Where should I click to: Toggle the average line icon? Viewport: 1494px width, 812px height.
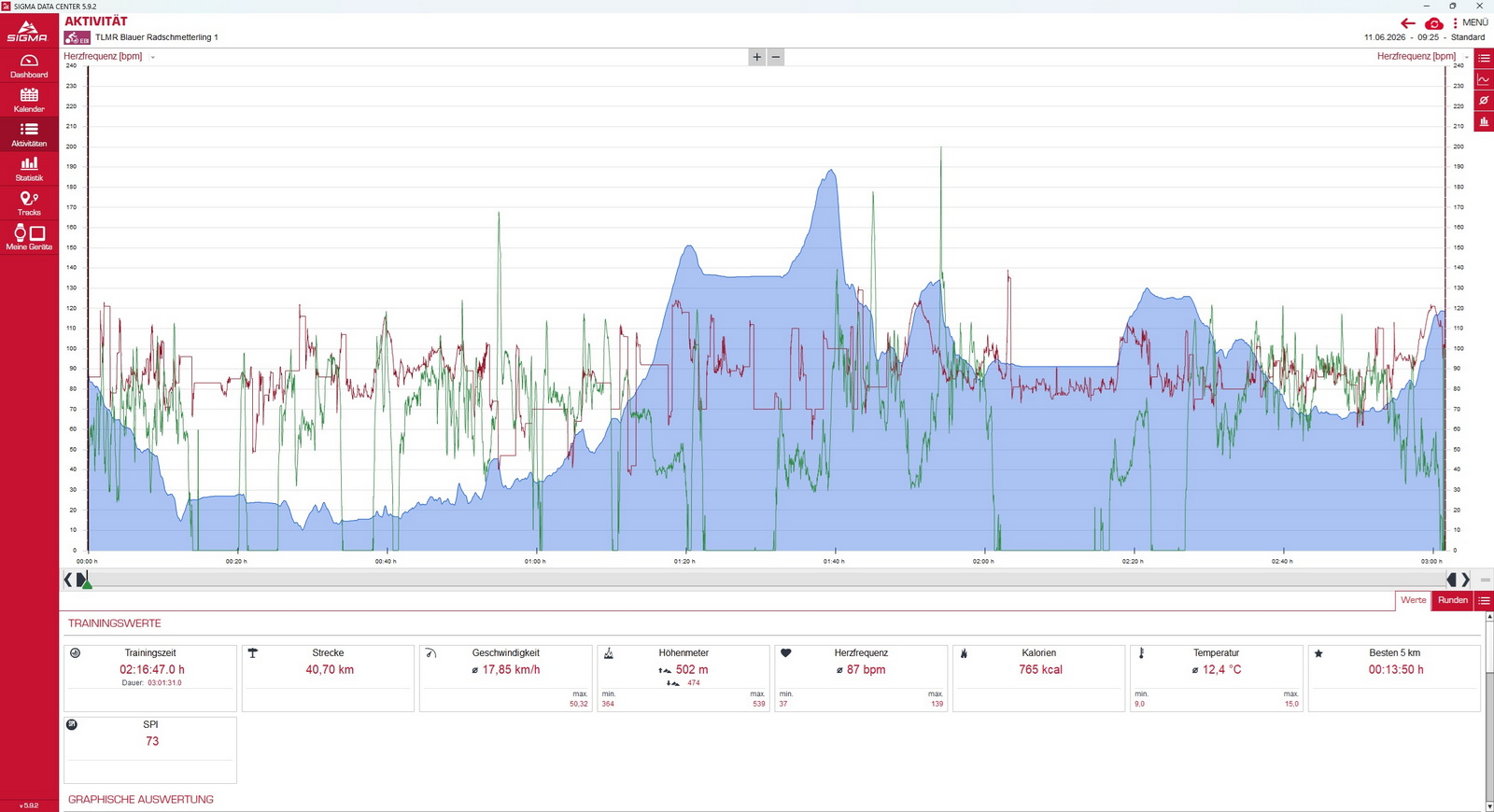point(1484,101)
